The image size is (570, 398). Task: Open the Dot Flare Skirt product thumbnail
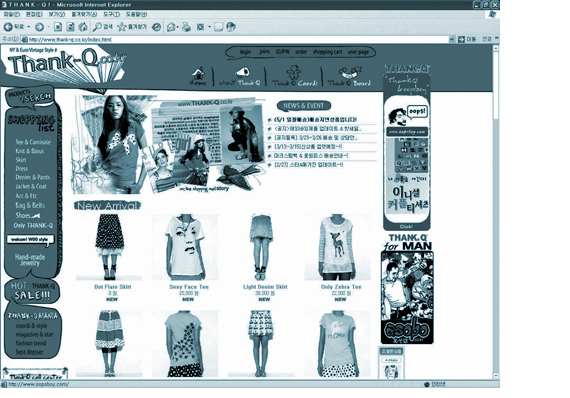pyautogui.click(x=109, y=247)
